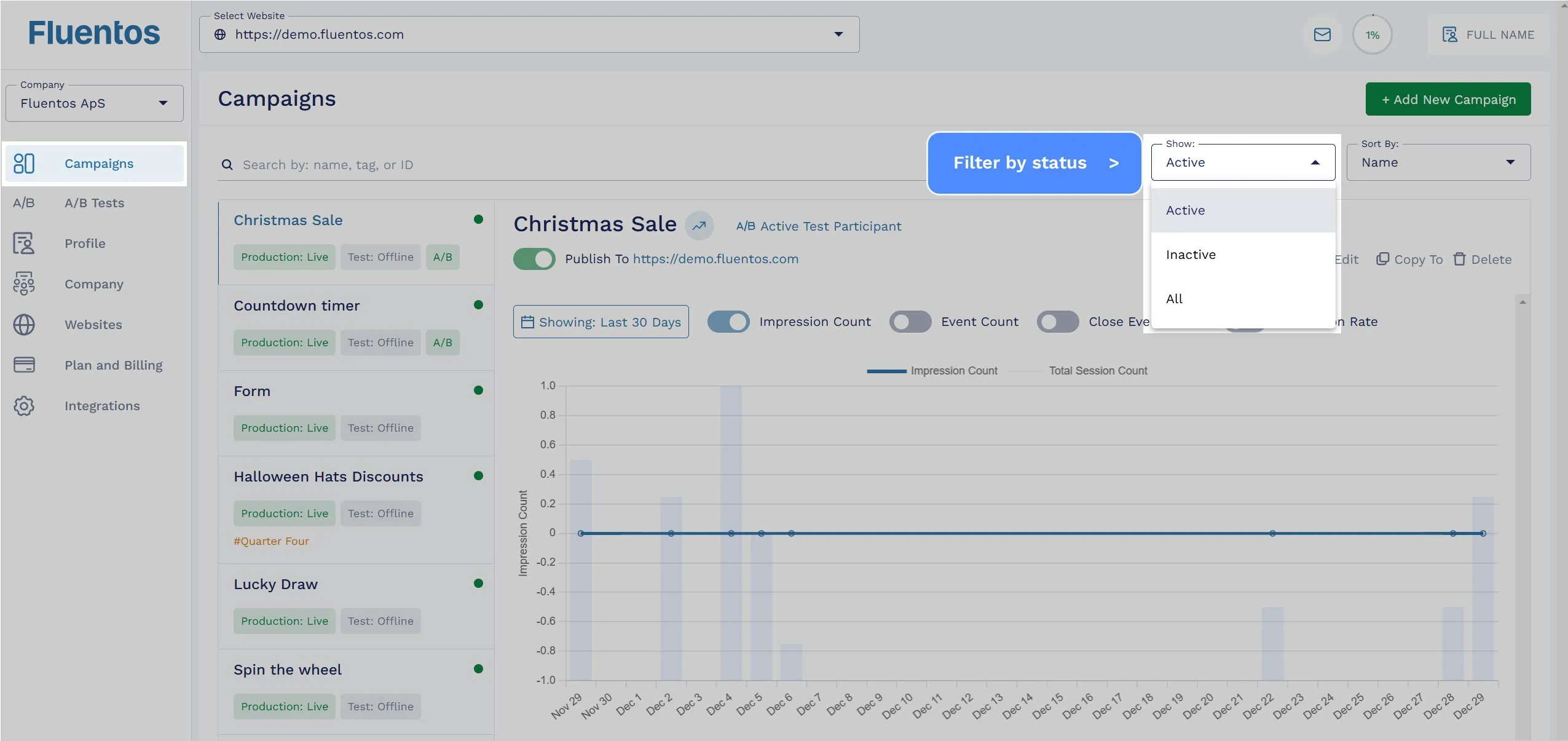
Task: Click Production: Live badge on Form
Action: 284,428
